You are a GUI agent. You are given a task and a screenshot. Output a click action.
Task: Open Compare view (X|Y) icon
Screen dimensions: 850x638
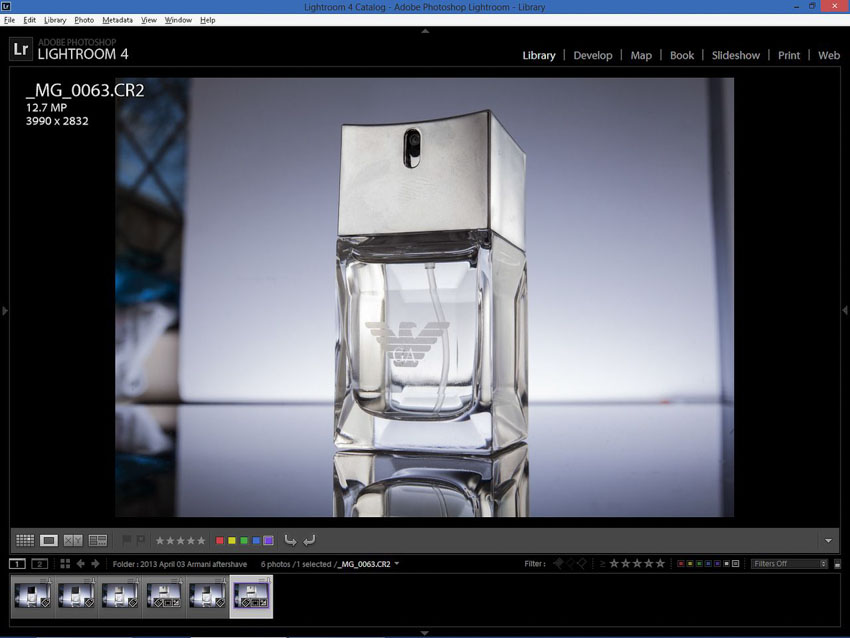(73, 540)
